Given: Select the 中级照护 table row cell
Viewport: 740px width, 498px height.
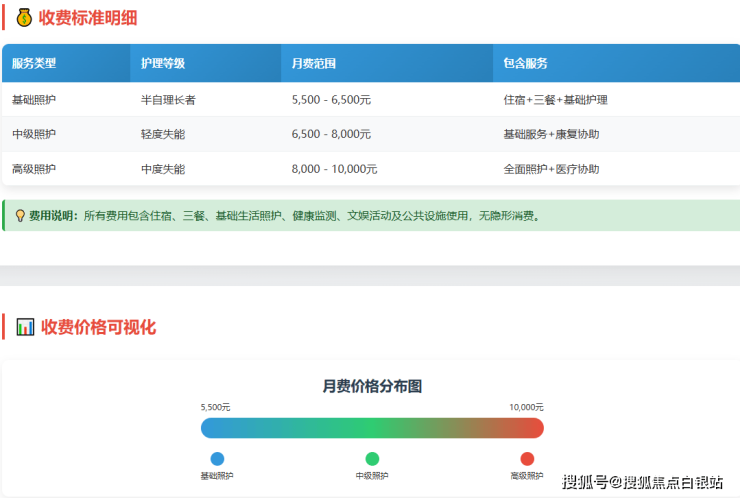Looking at the screenshot, I should (x=34, y=134).
